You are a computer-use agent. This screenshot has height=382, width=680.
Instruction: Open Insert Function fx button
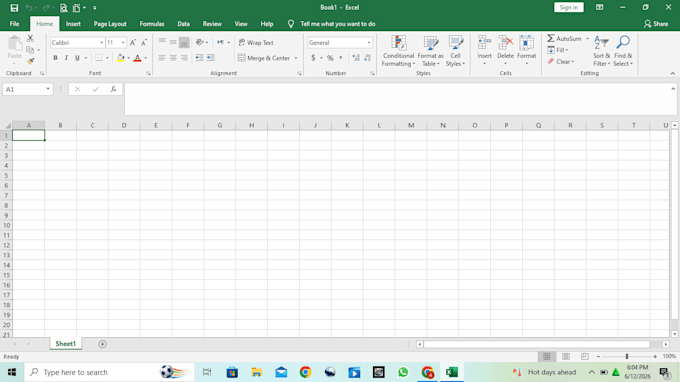pos(113,89)
